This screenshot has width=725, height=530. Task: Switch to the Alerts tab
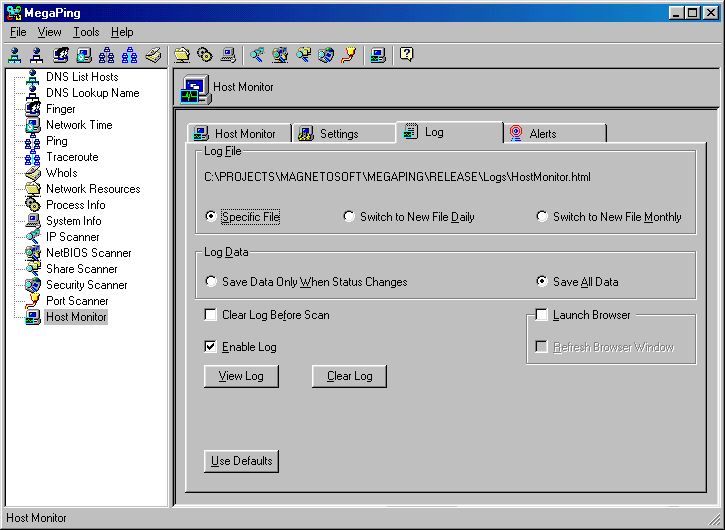pyautogui.click(x=555, y=134)
